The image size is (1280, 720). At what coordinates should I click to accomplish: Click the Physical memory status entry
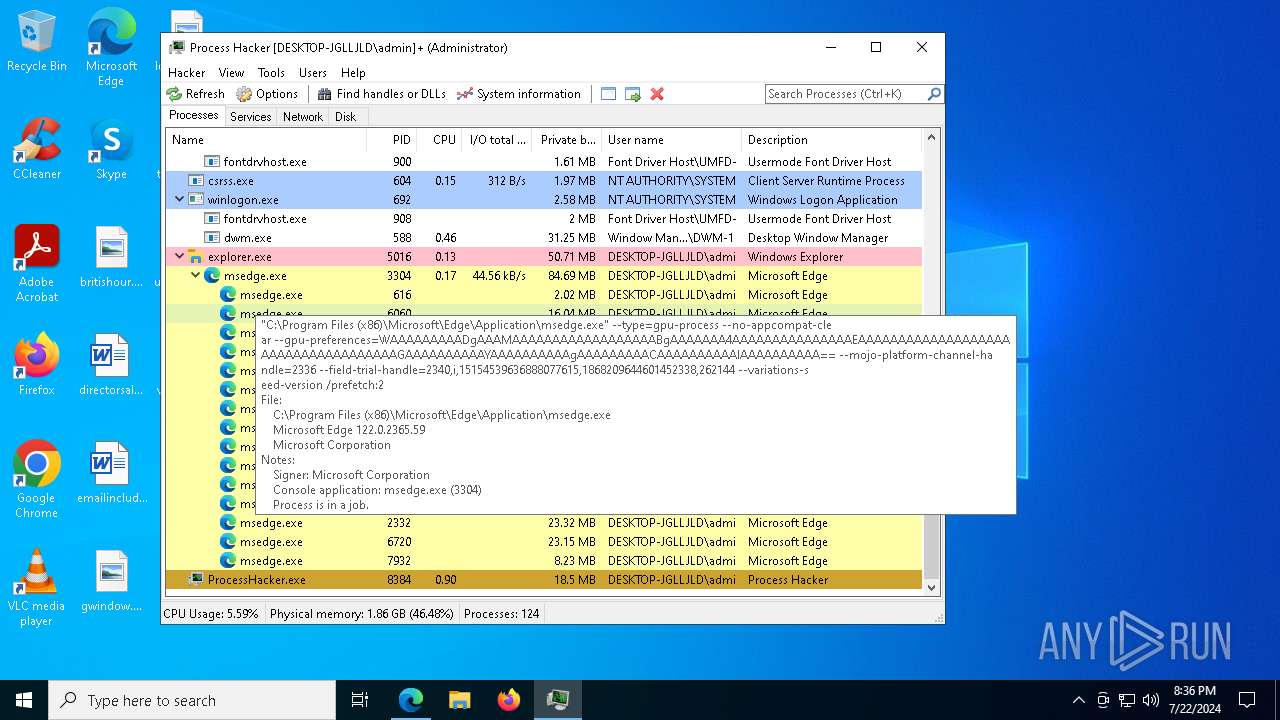point(361,614)
